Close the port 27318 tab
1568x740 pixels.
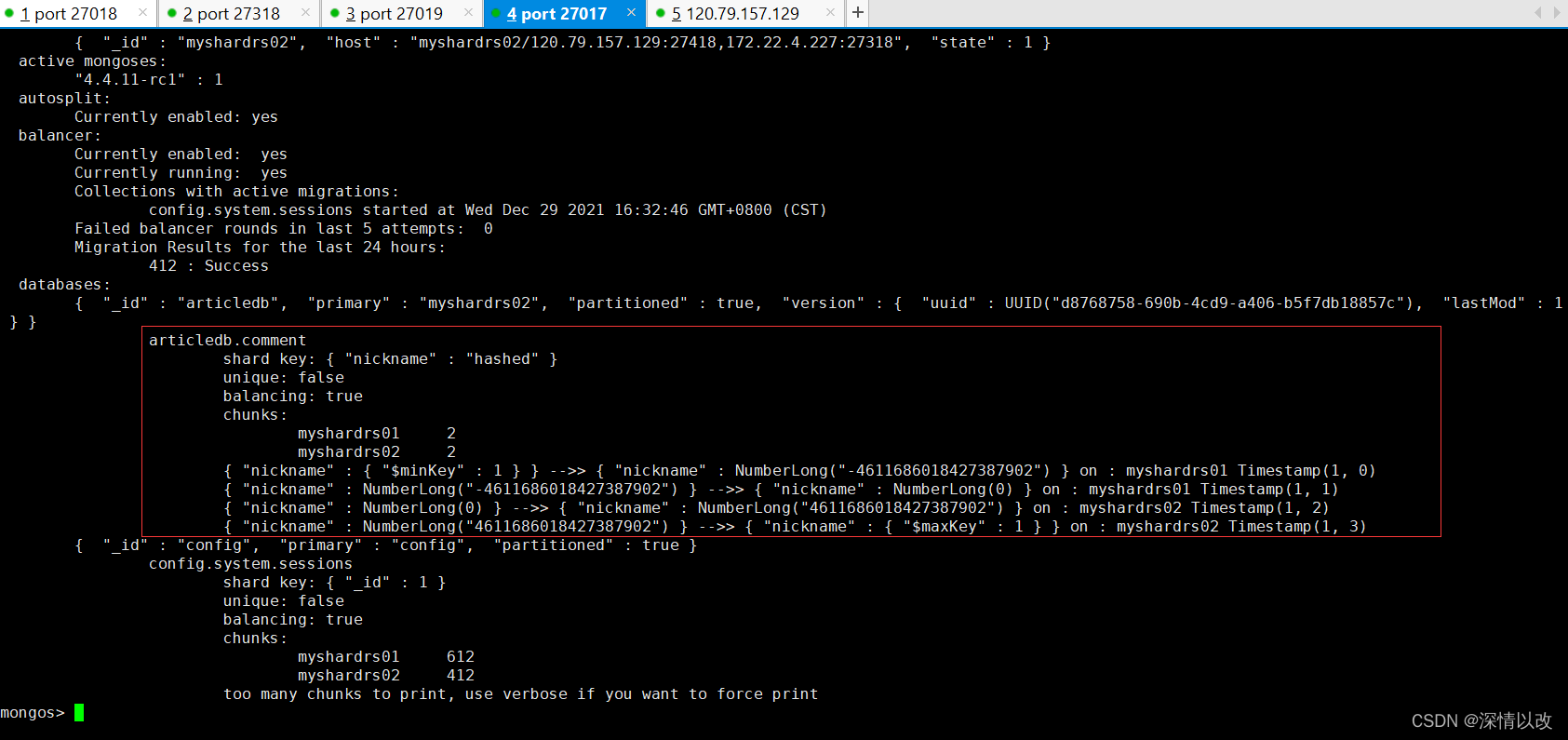[x=305, y=13]
